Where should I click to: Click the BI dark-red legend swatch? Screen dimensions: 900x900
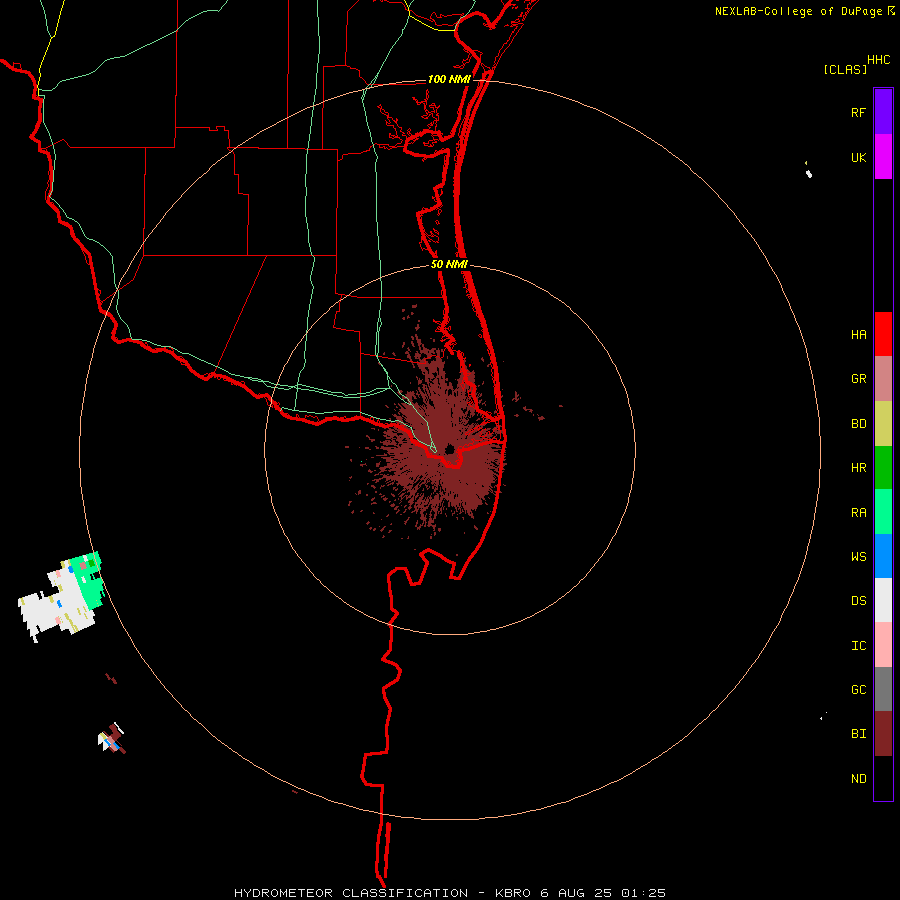[x=883, y=734]
